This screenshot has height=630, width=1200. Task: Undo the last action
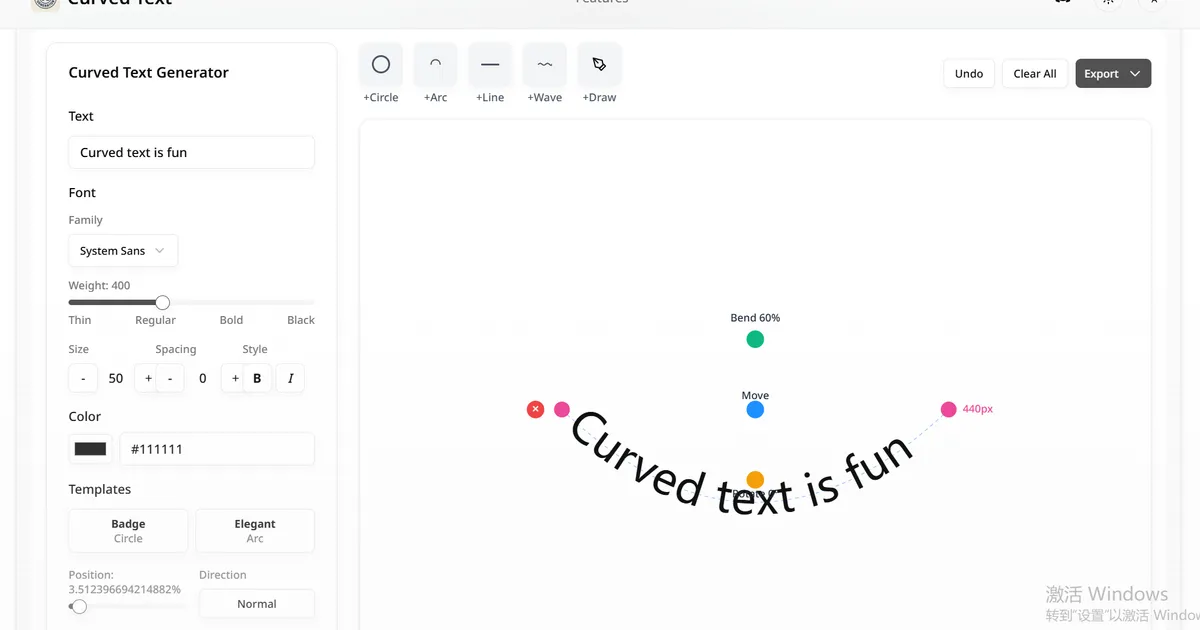point(968,73)
